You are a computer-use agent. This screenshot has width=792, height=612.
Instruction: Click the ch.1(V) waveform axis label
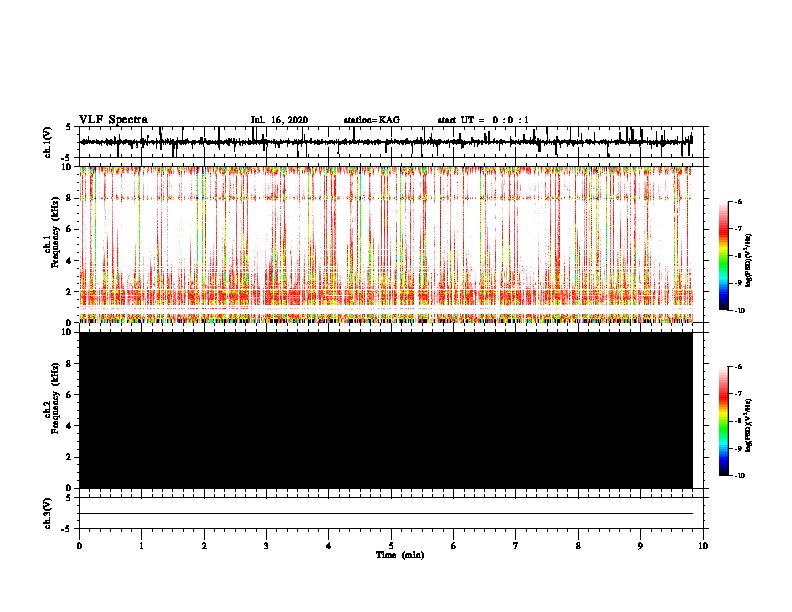pos(47,142)
